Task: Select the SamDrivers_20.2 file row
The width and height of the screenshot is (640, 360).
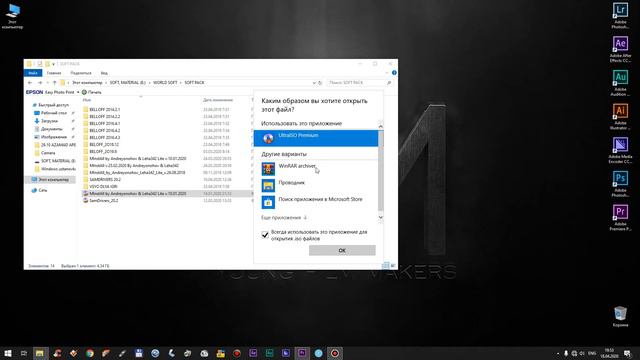Action: pos(167,200)
